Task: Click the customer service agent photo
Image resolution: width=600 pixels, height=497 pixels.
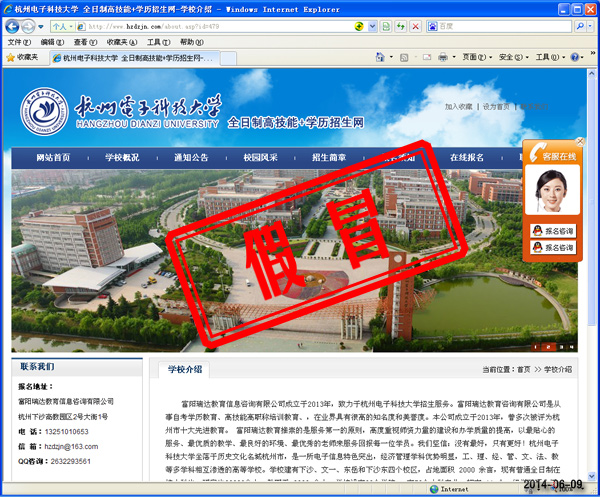Action: pos(552,190)
